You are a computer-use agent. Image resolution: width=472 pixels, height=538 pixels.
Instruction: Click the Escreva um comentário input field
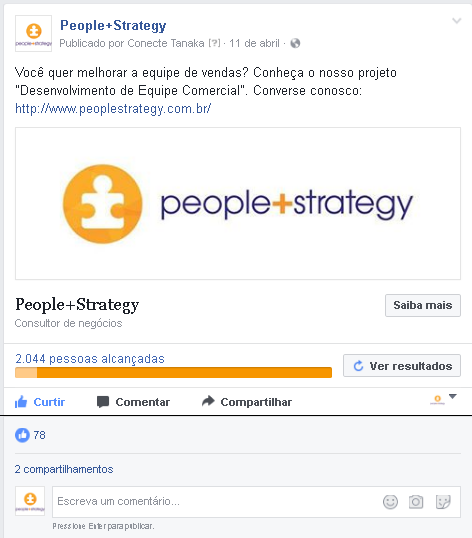[256, 502]
